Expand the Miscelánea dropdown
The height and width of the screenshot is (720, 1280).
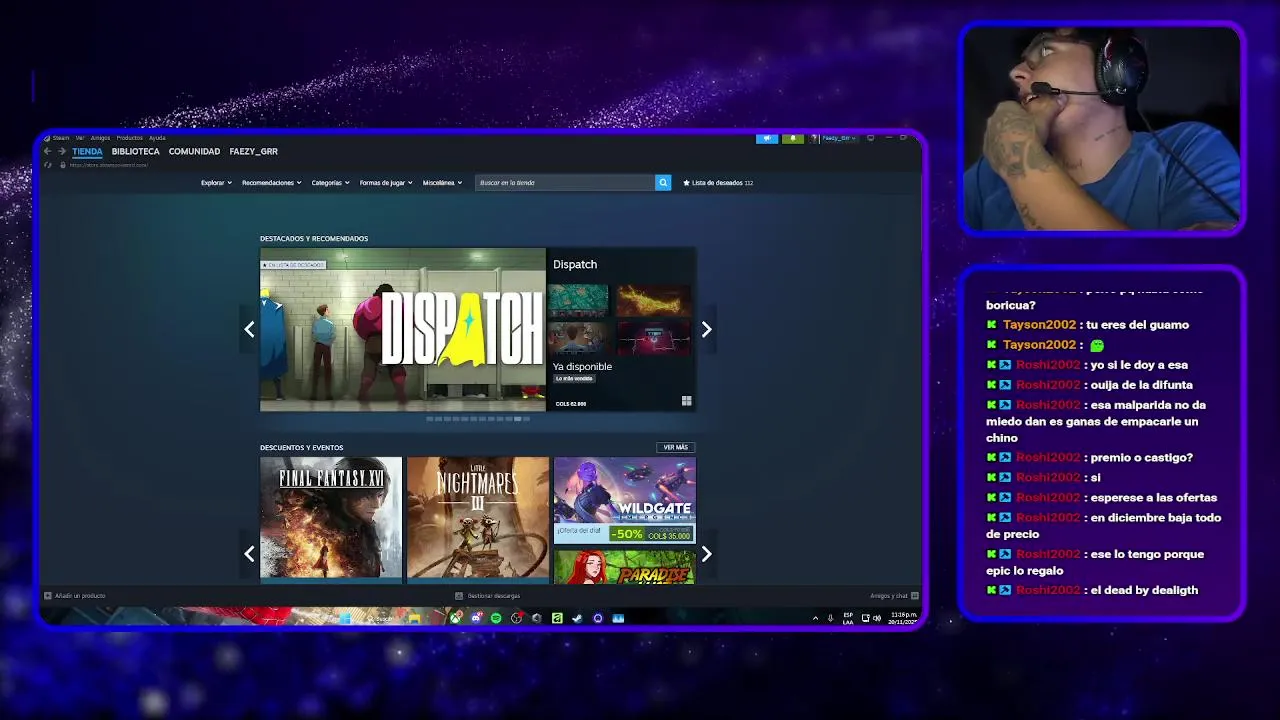442,183
